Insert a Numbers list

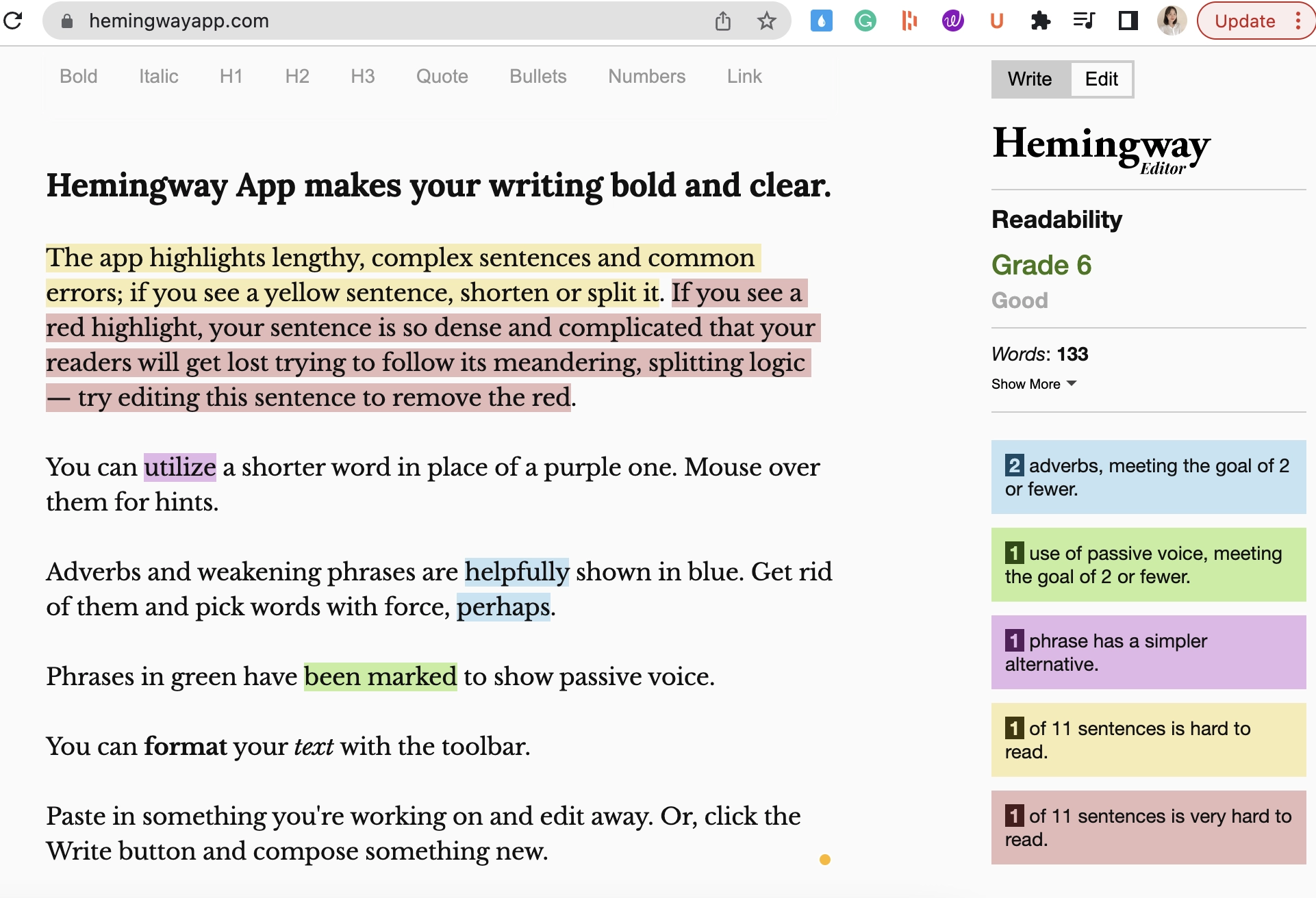[x=647, y=77]
